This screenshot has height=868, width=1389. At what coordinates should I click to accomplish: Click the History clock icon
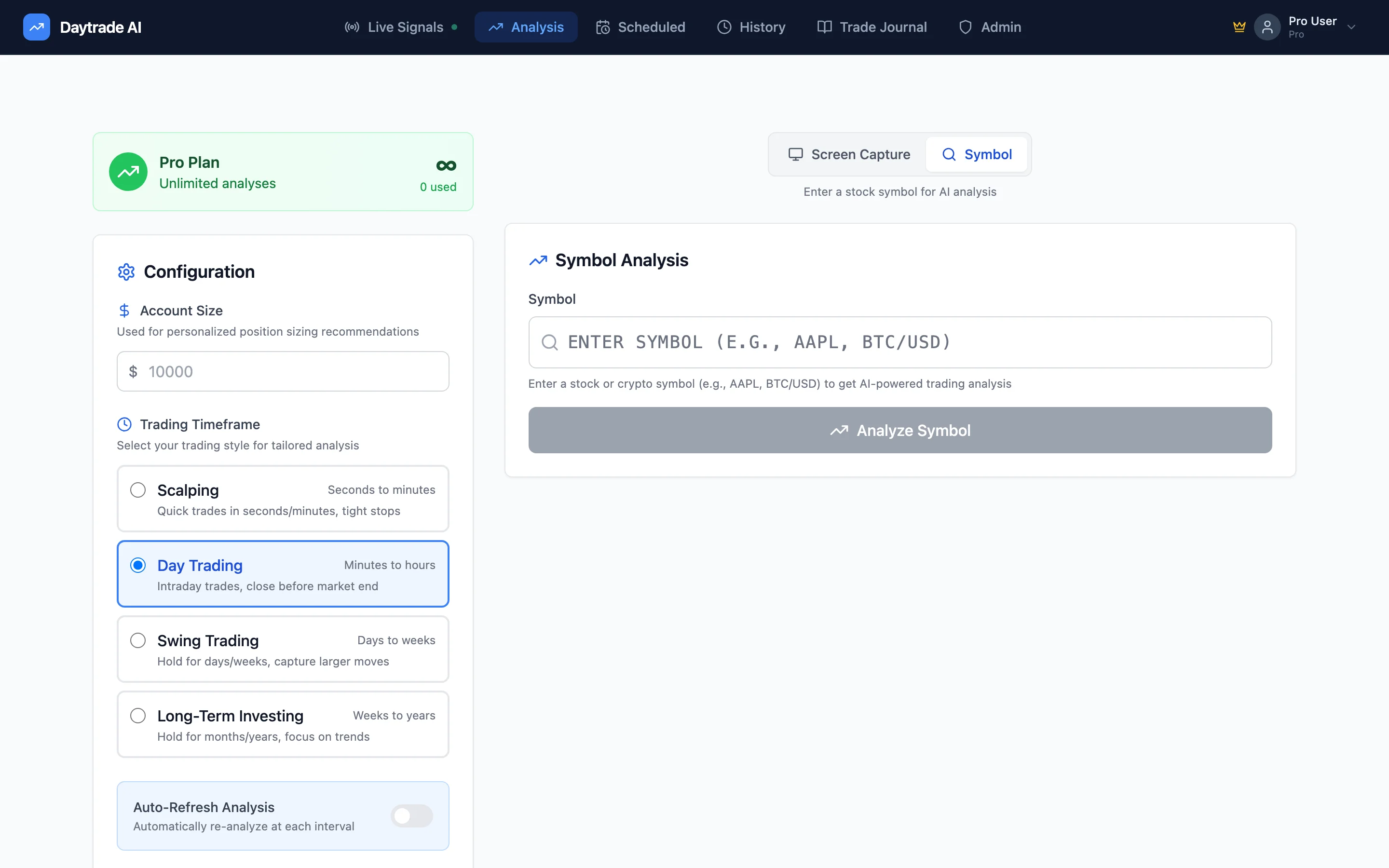(x=724, y=27)
